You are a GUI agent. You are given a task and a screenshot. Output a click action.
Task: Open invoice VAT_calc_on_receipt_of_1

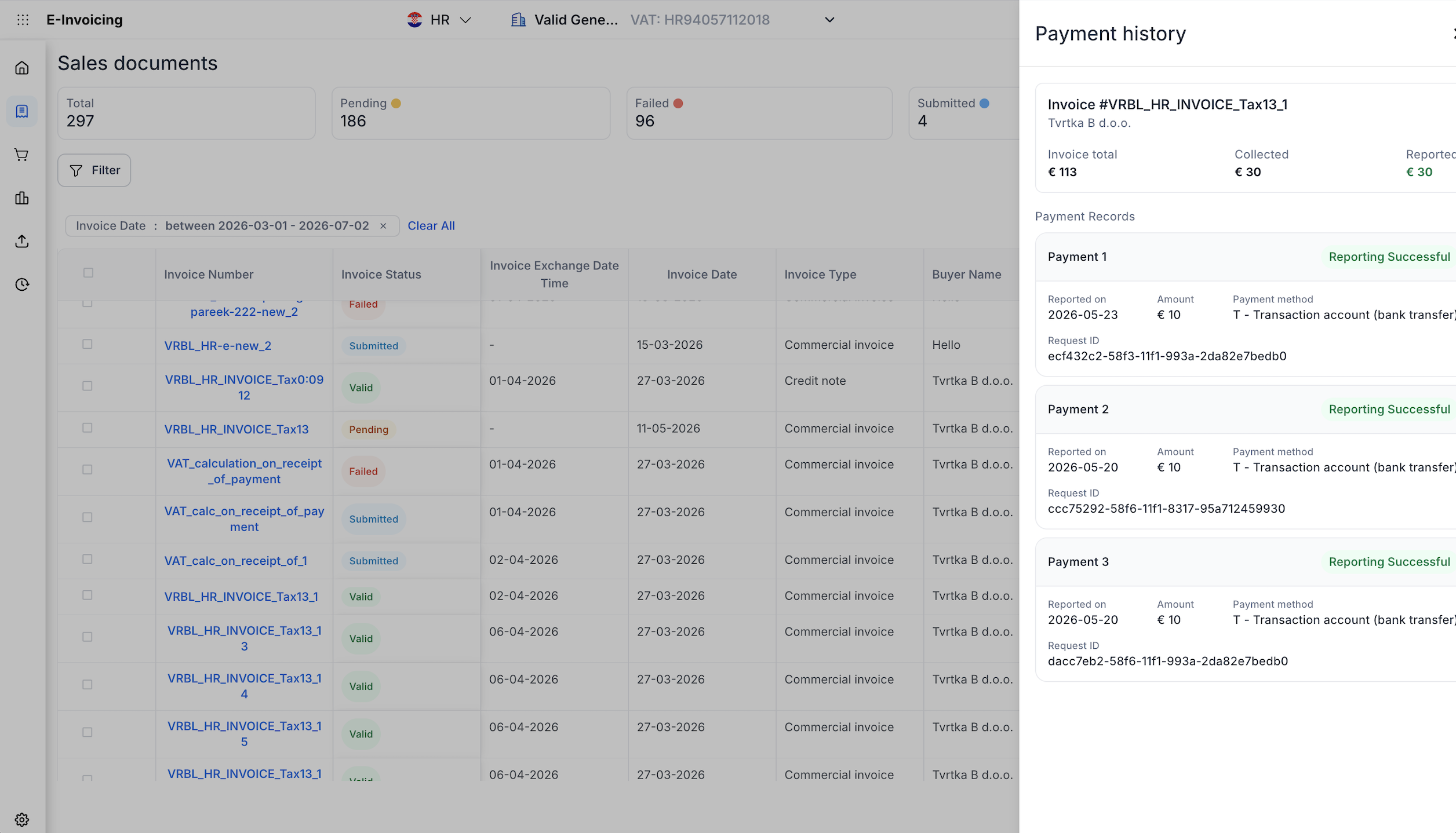tap(235, 561)
